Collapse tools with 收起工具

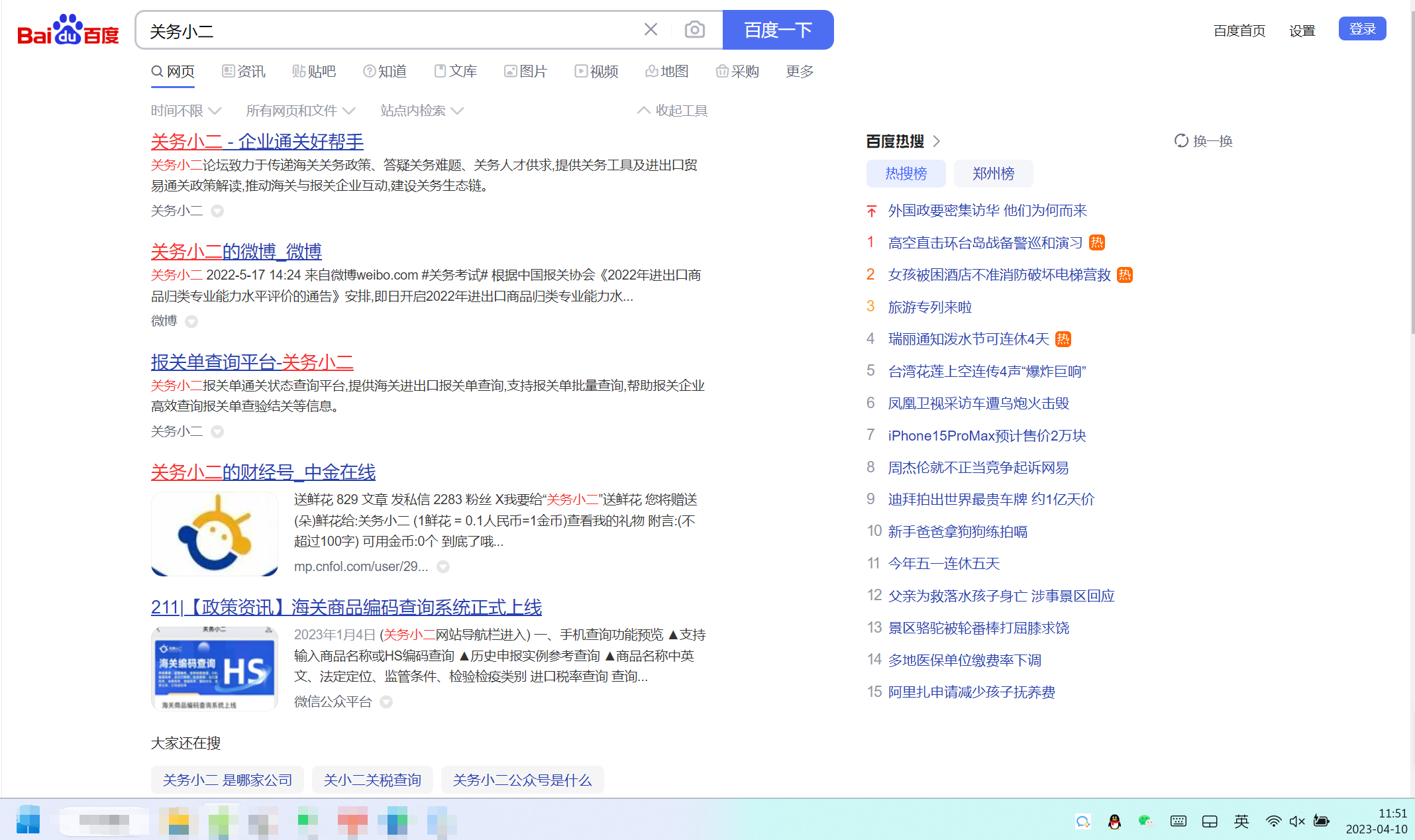[672, 111]
